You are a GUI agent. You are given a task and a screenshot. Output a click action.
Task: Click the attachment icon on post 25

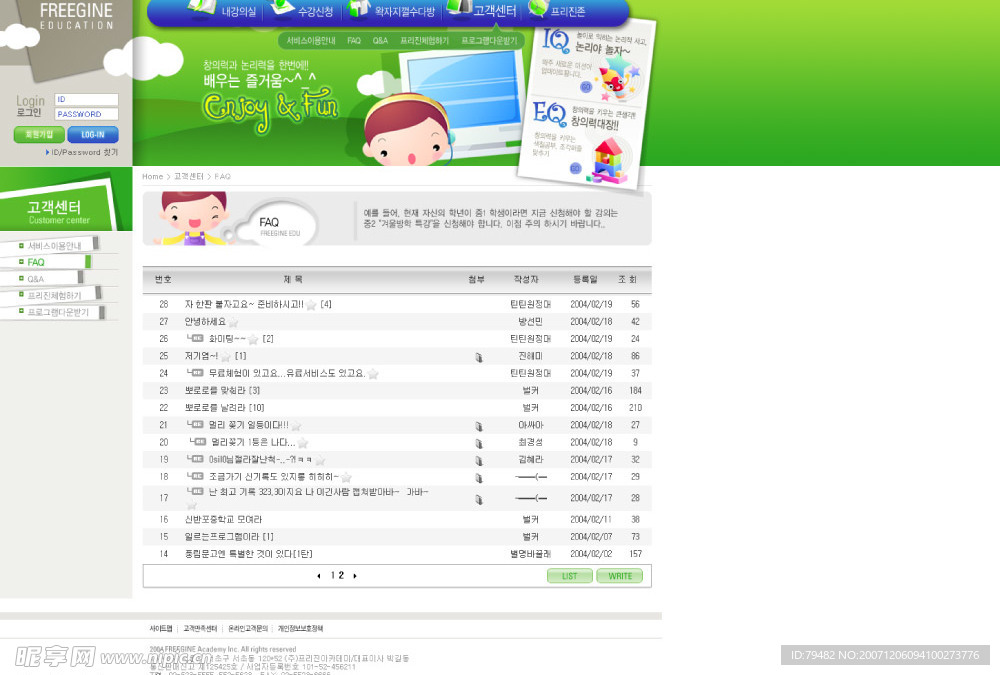tap(479, 357)
